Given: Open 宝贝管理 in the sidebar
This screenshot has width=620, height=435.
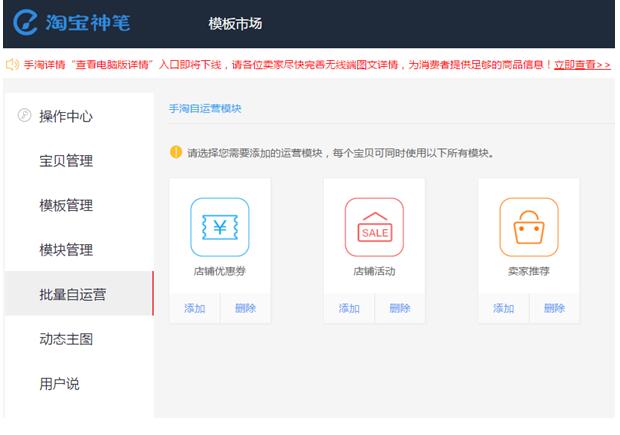Looking at the screenshot, I should 66,161.
